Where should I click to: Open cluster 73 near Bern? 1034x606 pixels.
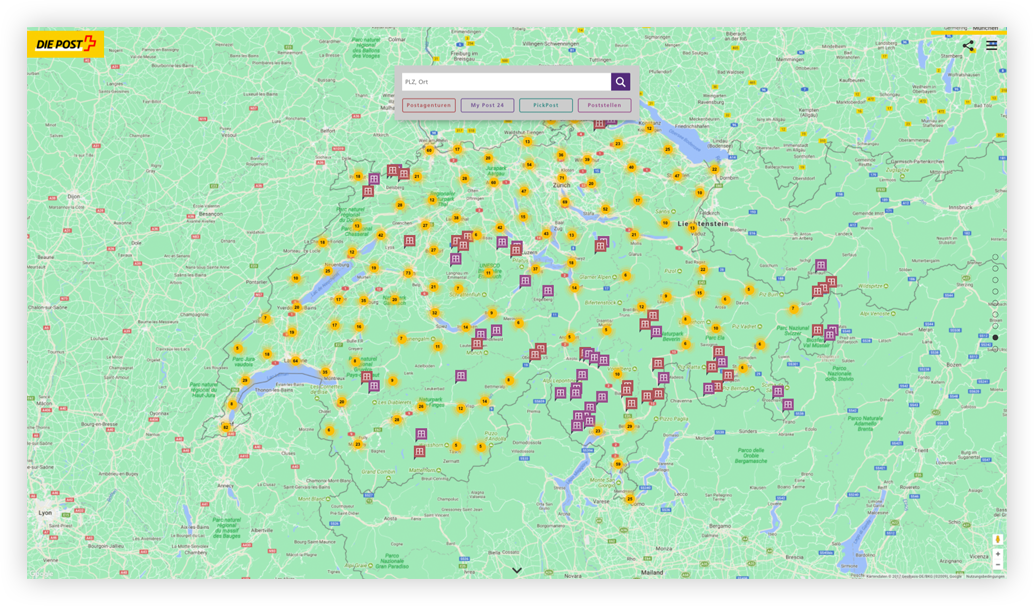[x=408, y=273]
